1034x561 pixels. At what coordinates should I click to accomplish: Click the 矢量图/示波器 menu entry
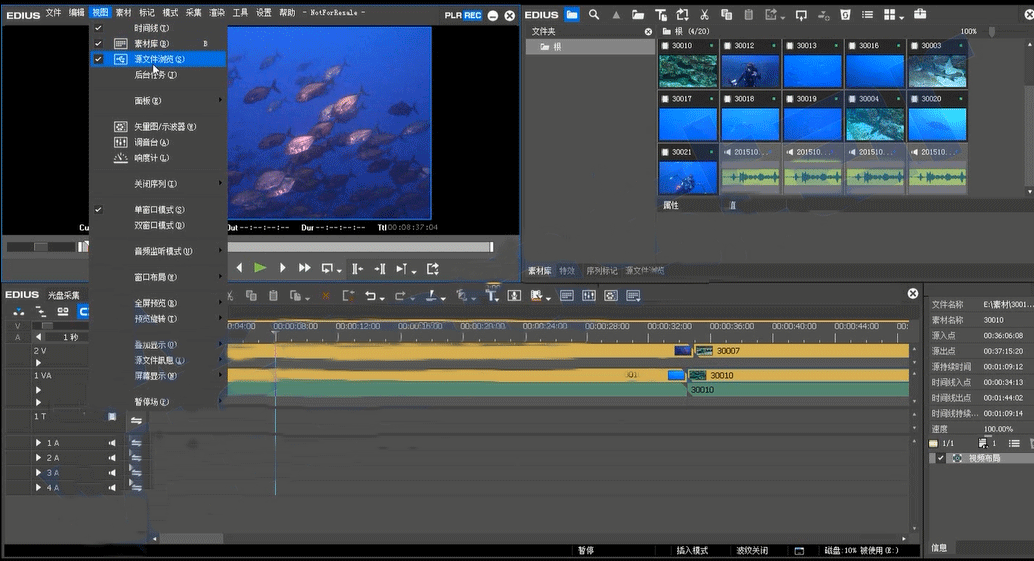click(x=164, y=127)
